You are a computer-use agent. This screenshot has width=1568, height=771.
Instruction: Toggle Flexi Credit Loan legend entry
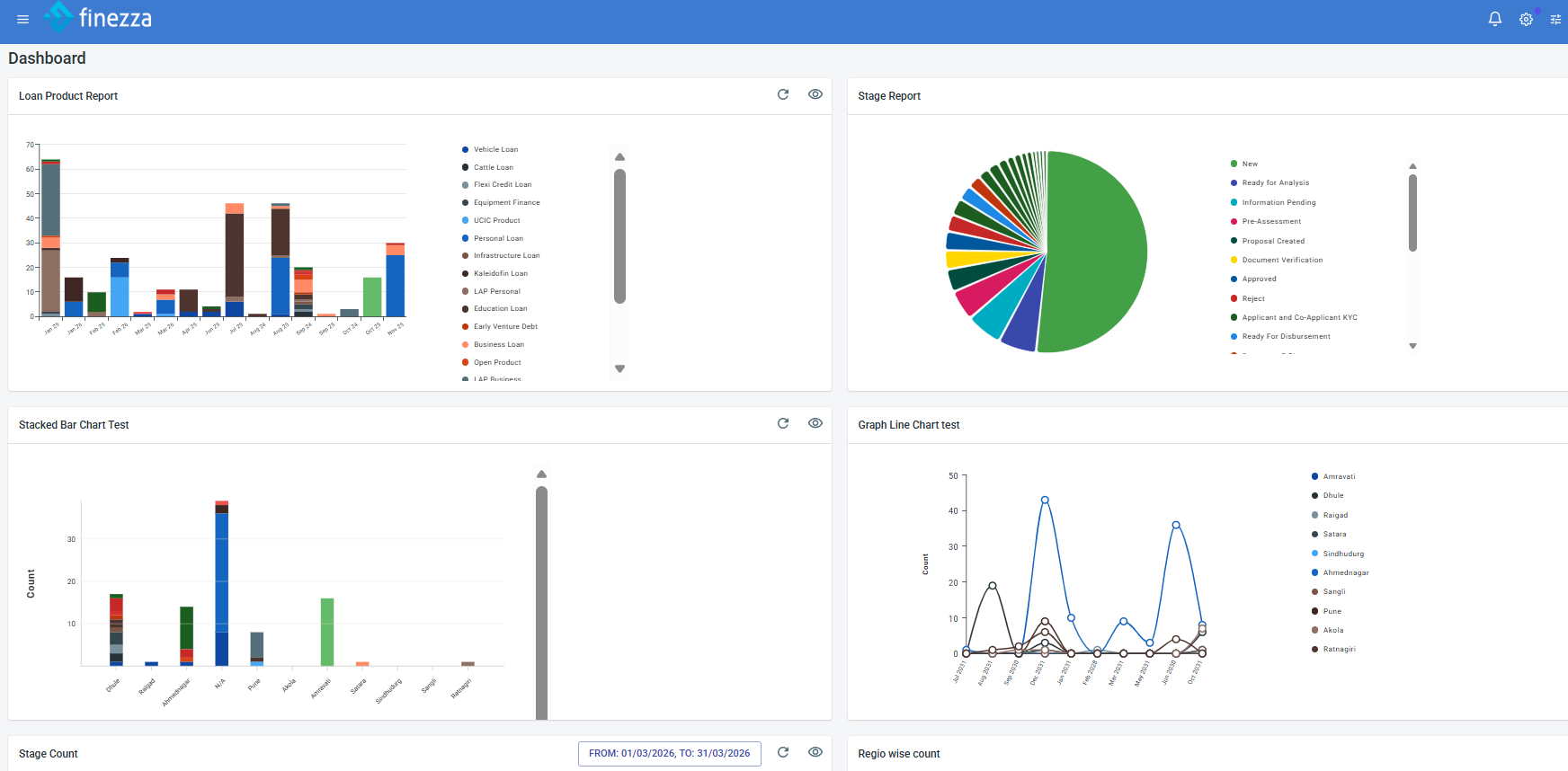click(x=496, y=185)
